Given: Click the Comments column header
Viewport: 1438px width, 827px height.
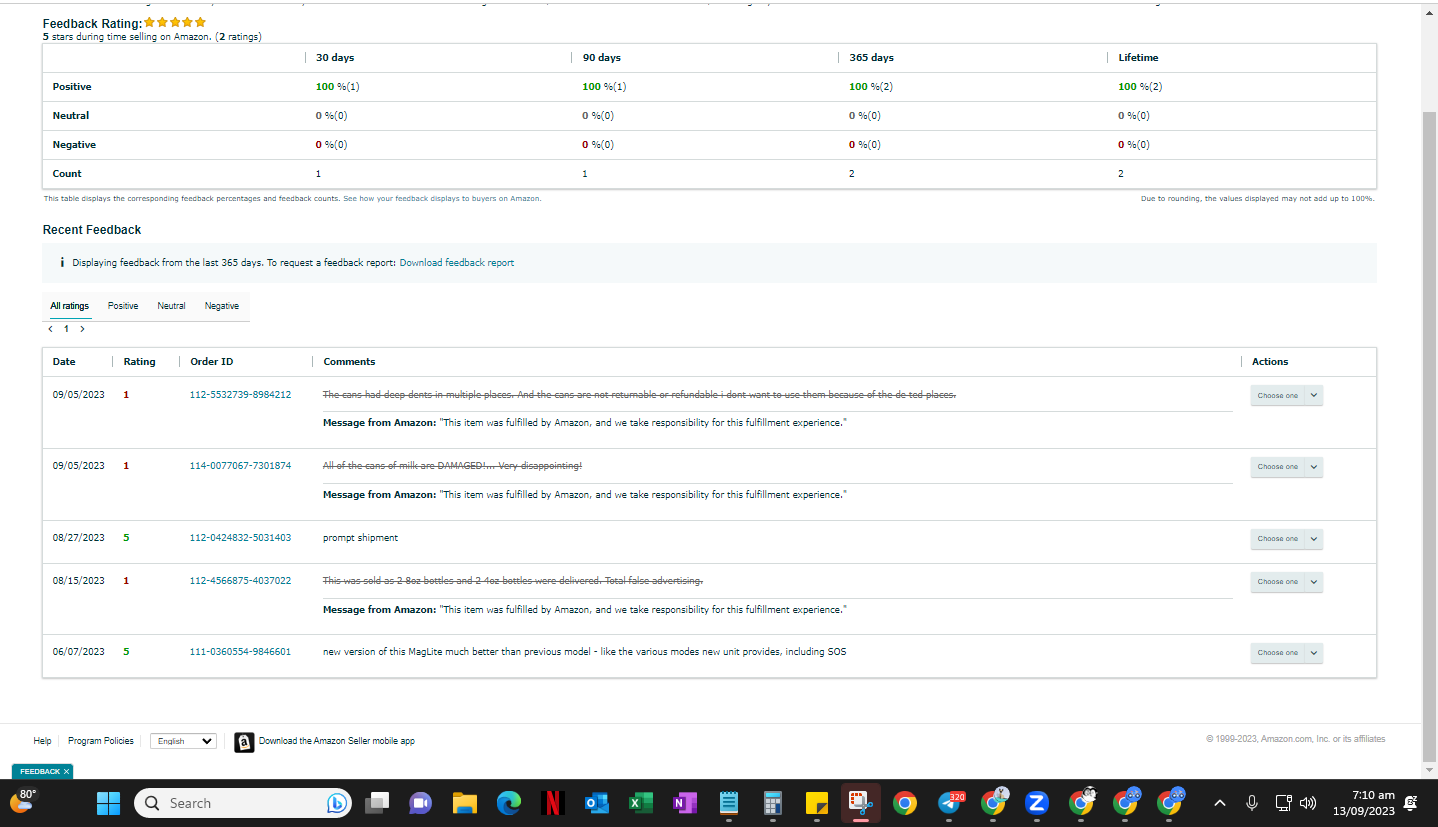Looking at the screenshot, I should (x=349, y=362).
